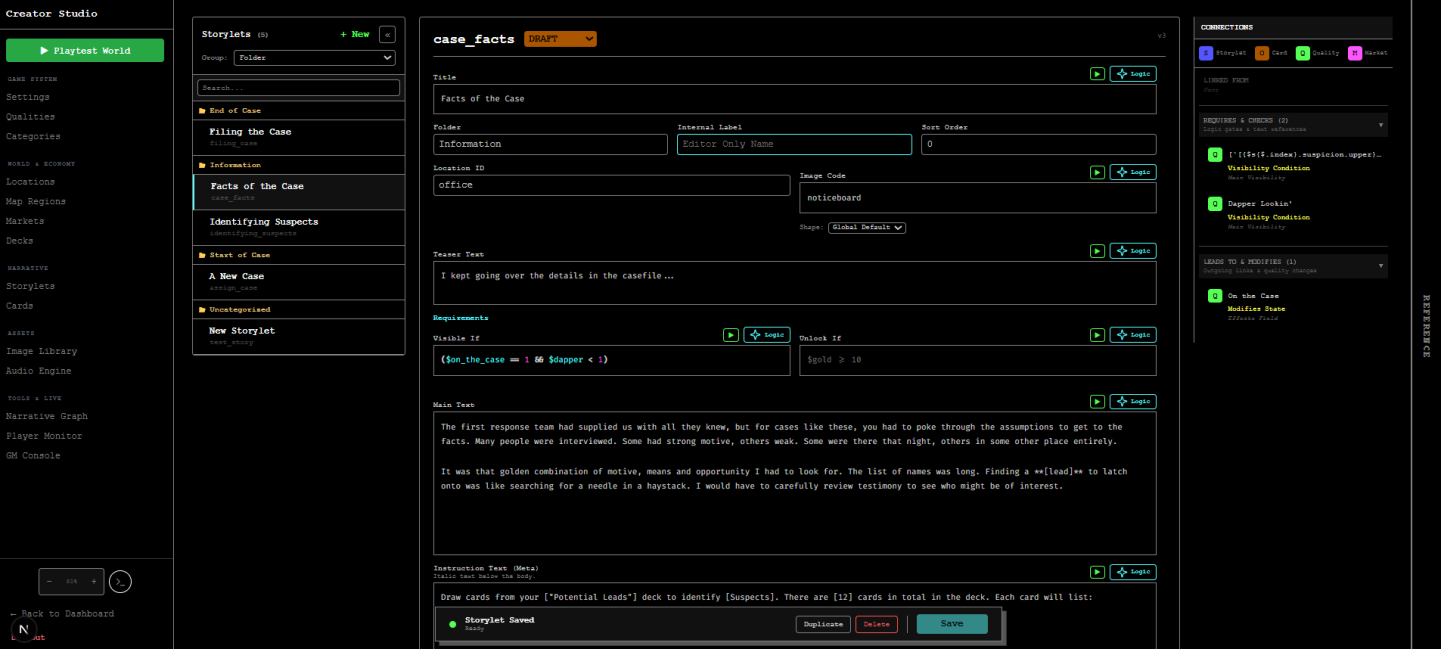Click the zoom-in plus button in sidebar
1441x649 pixels.
[x=94, y=581]
